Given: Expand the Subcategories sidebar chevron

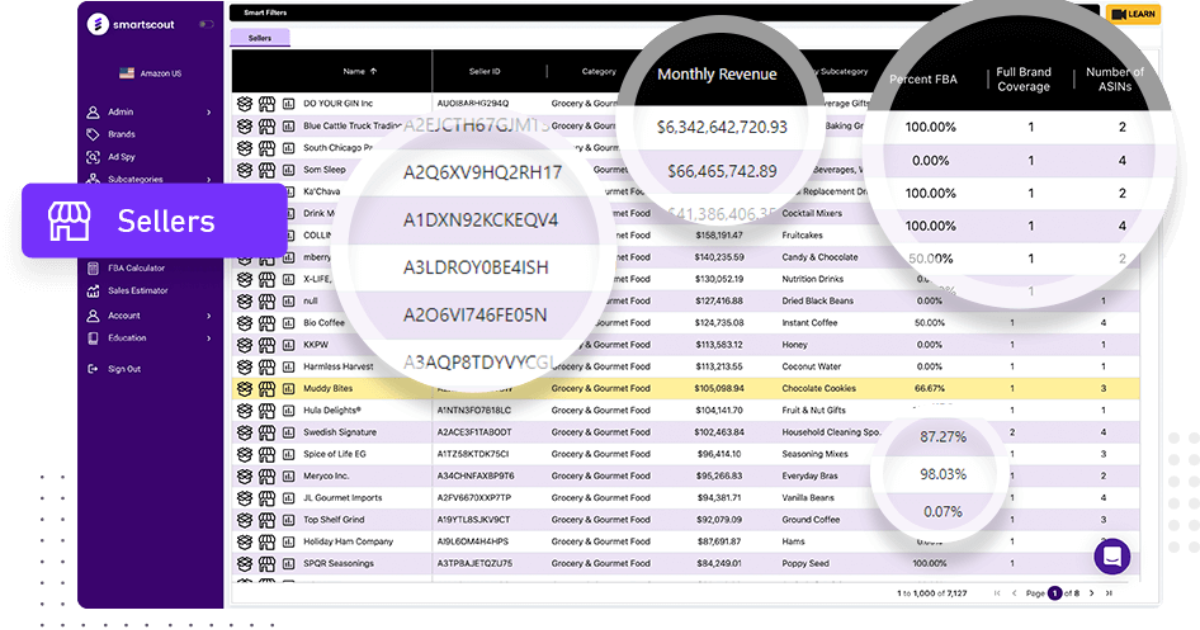Looking at the screenshot, I should tap(209, 180).
